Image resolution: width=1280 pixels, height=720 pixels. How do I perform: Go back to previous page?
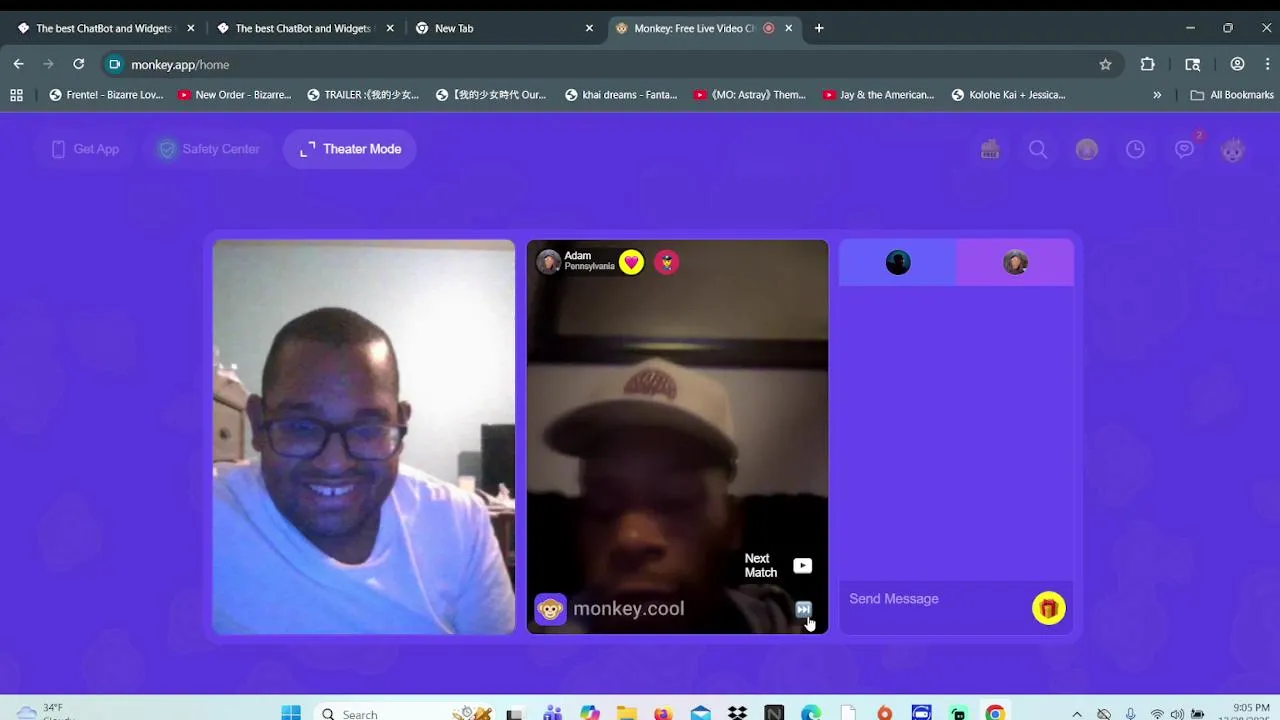coord(18,64)
